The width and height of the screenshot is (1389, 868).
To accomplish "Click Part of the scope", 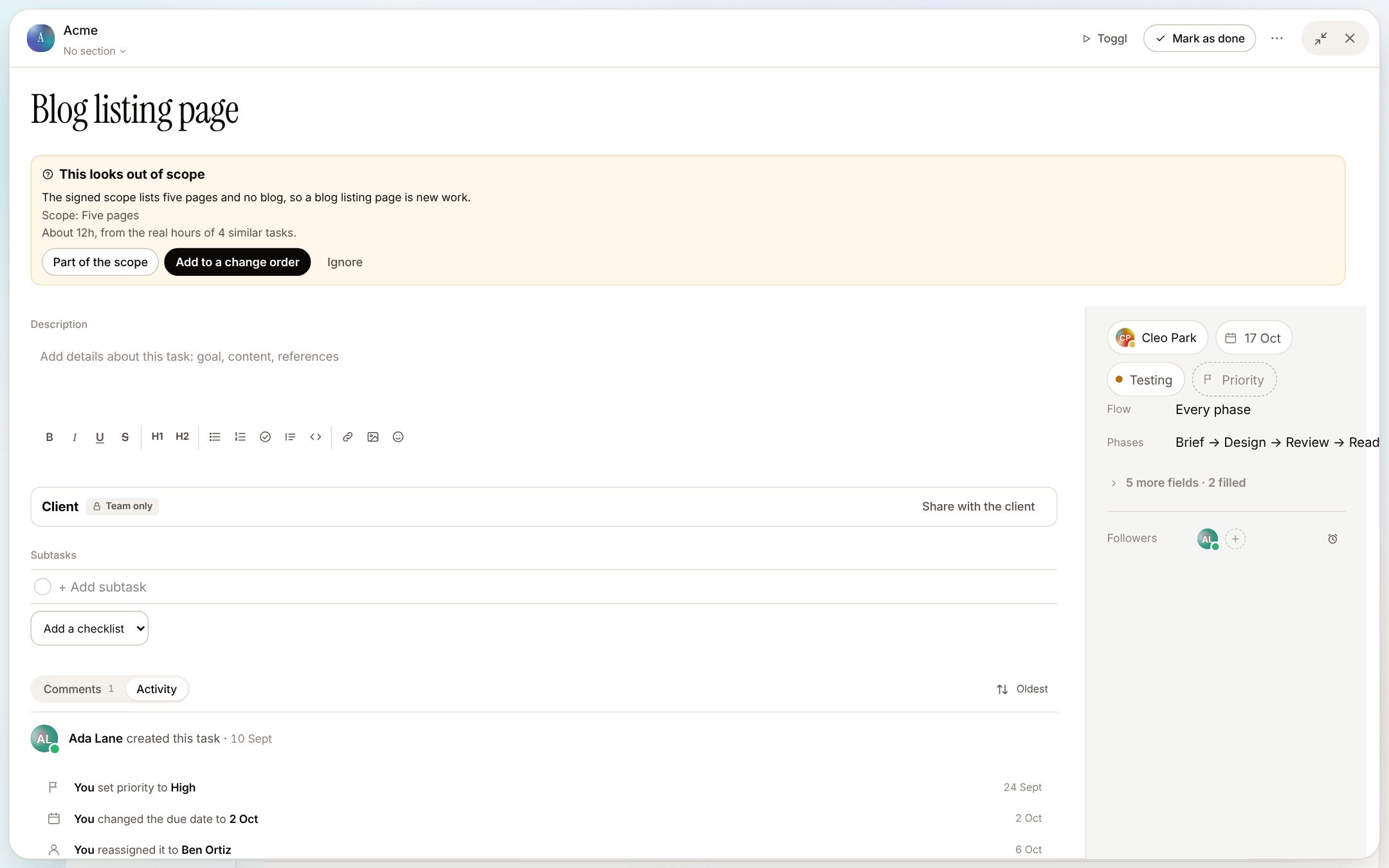I will coord(100,262).
